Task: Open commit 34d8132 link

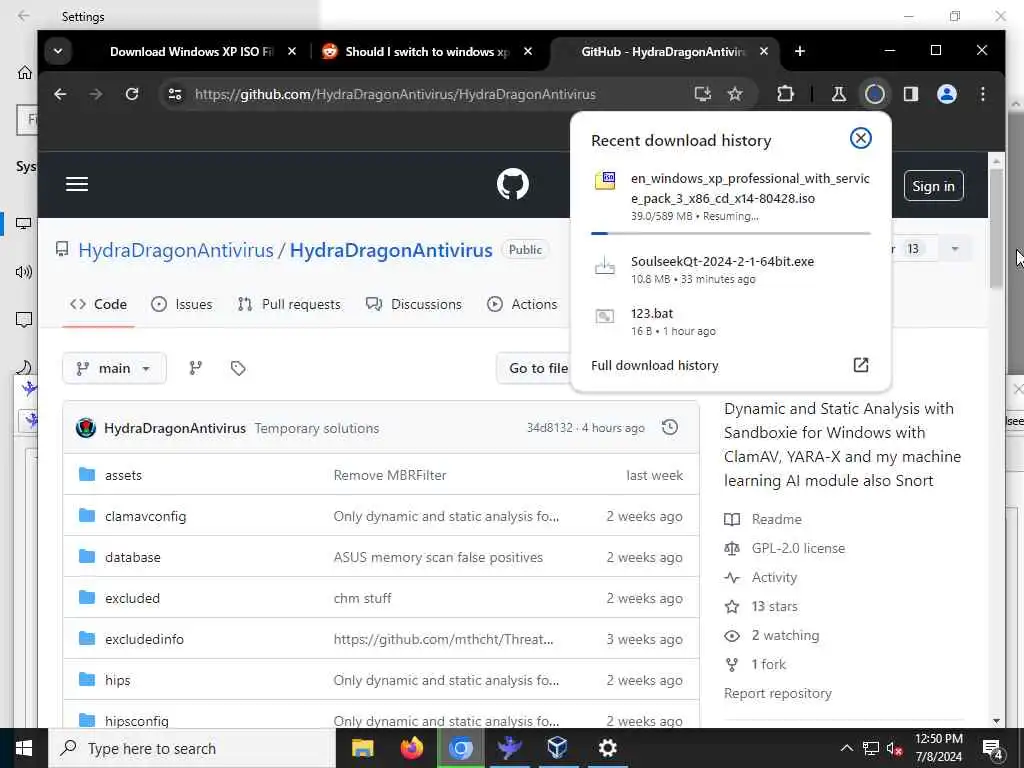Action: [x=549, y=428]
